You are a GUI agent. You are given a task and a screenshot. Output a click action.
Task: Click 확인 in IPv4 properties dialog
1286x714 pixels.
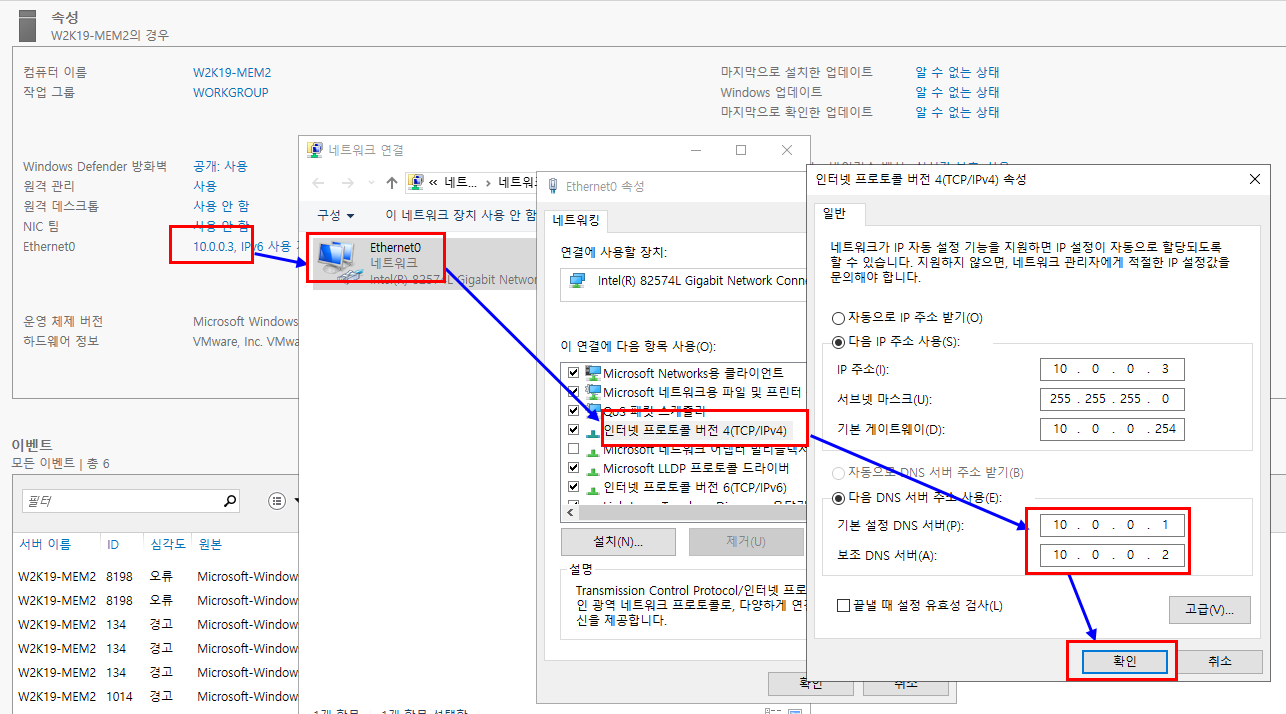click(1126, 662)
